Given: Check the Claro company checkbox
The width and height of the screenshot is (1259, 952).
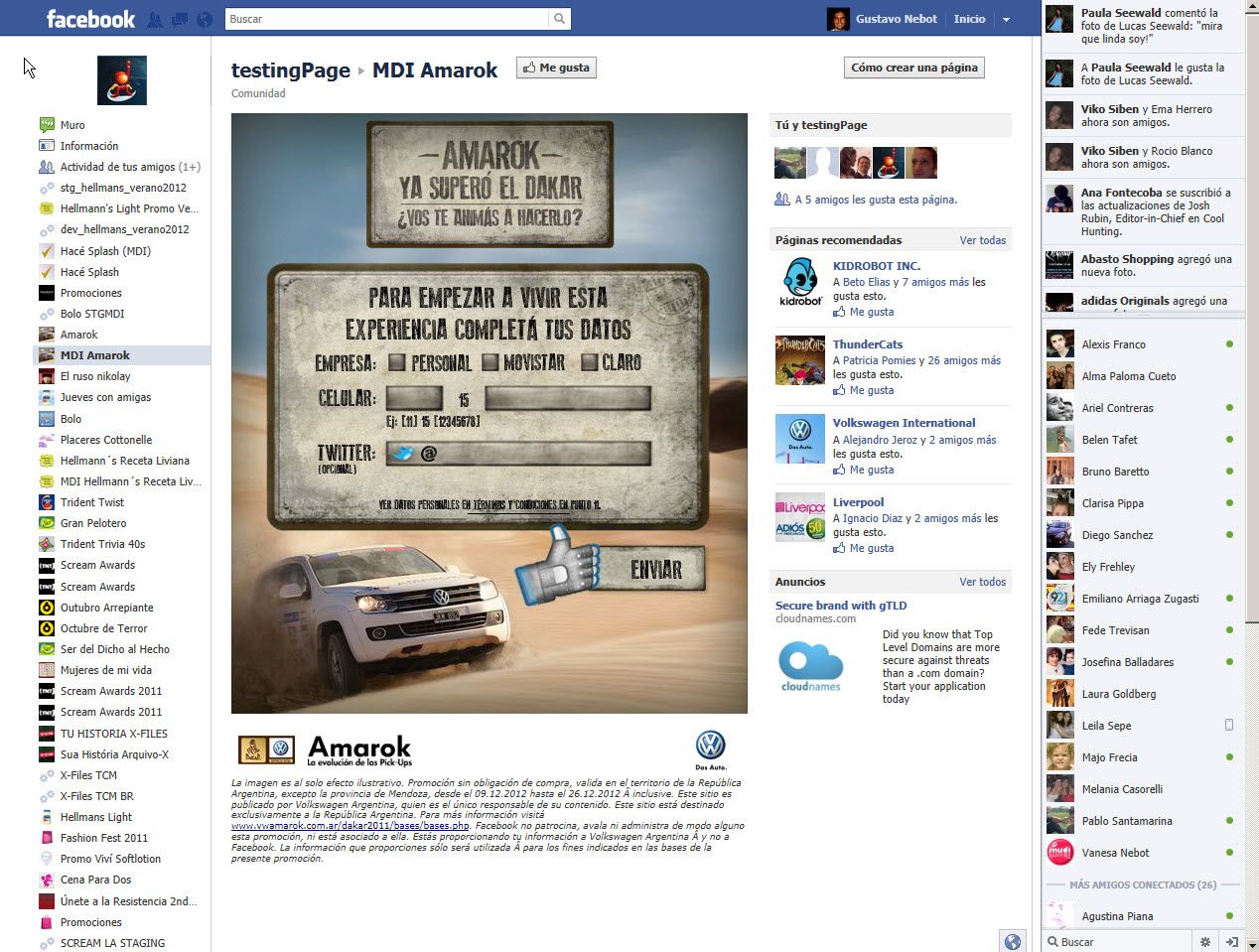Looking at the screenshot, I should point(590,361).
